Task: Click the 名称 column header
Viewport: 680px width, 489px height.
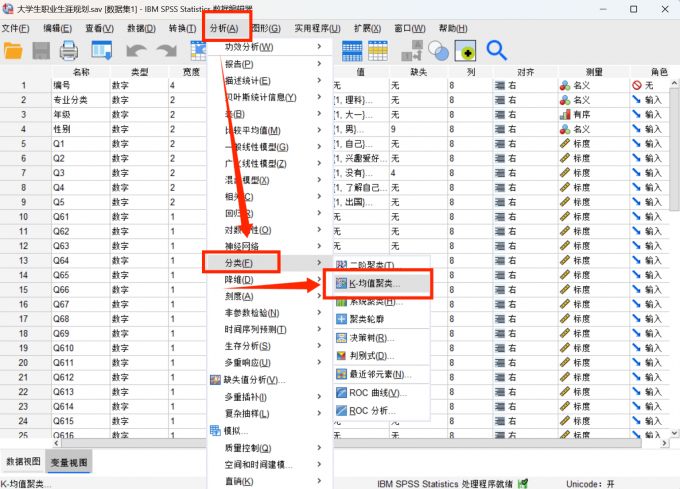Action: [x=81, y=72]
